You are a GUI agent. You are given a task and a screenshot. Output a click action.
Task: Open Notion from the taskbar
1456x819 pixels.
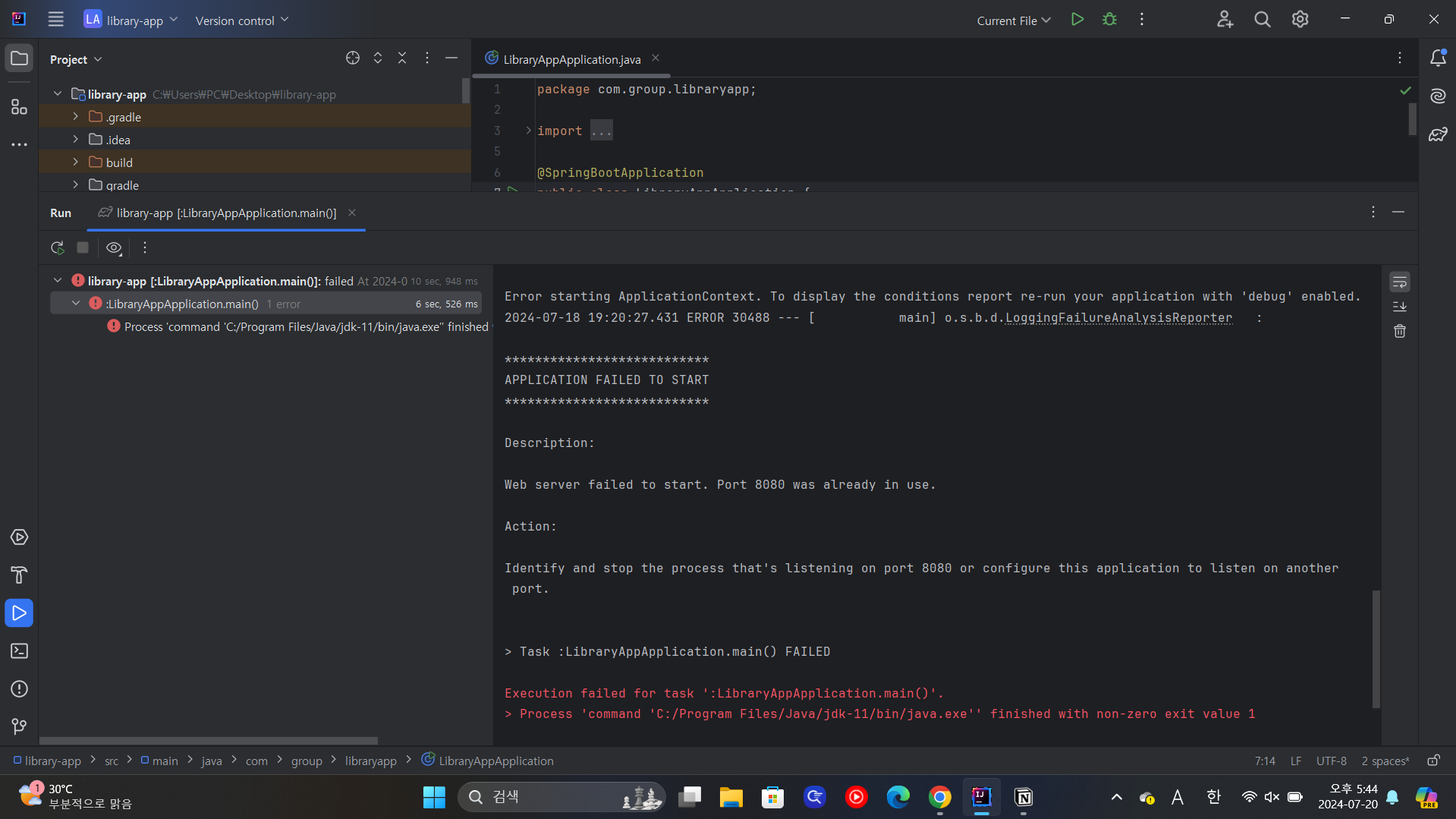coord(1024,797)
